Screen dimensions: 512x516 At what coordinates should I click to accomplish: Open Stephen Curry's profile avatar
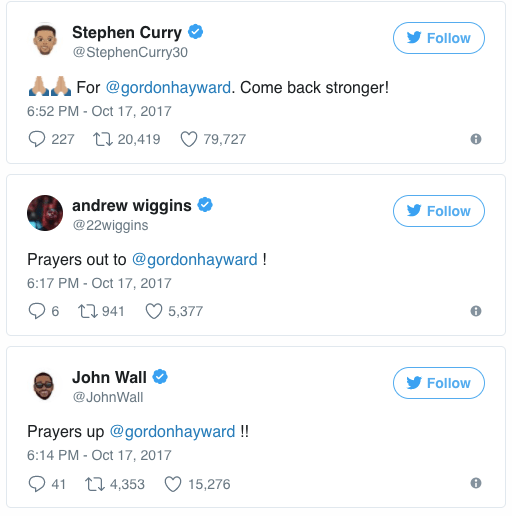tap(45, 40)
